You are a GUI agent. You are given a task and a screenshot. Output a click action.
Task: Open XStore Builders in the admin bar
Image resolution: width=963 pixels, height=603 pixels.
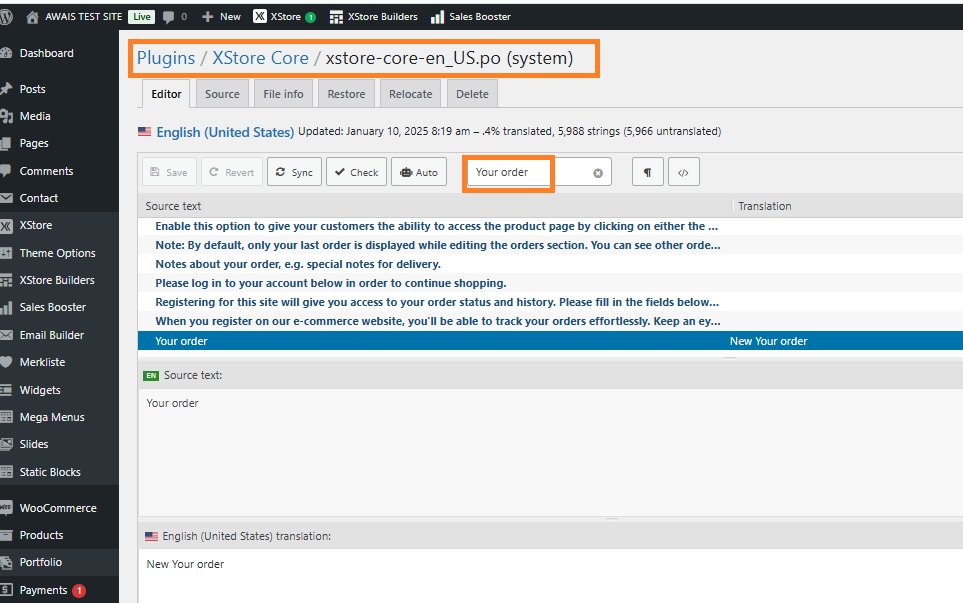[x=373, y=17]
